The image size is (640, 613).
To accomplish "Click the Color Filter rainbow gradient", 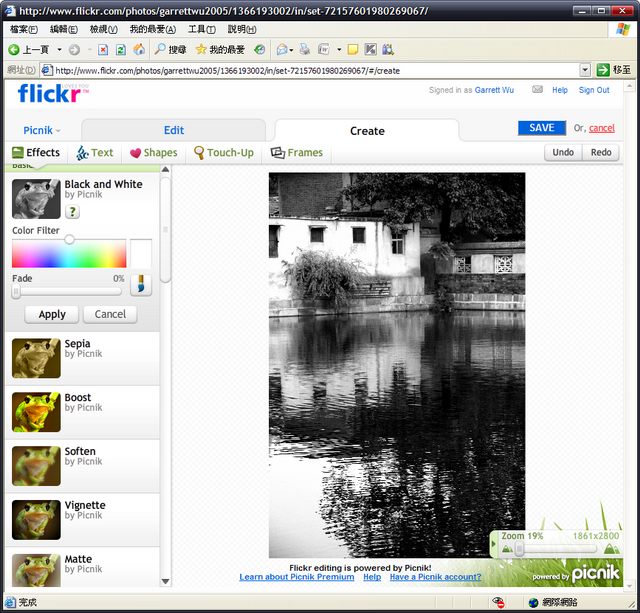I will click(69, 253).
